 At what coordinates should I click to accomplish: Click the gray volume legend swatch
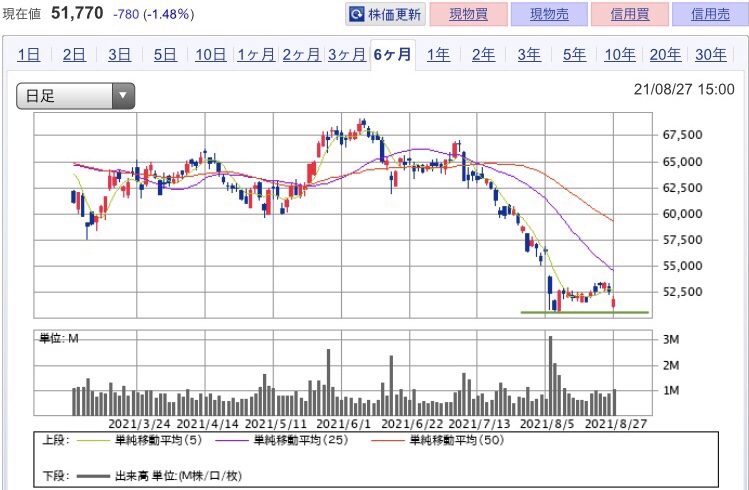[x=93, y=476]
